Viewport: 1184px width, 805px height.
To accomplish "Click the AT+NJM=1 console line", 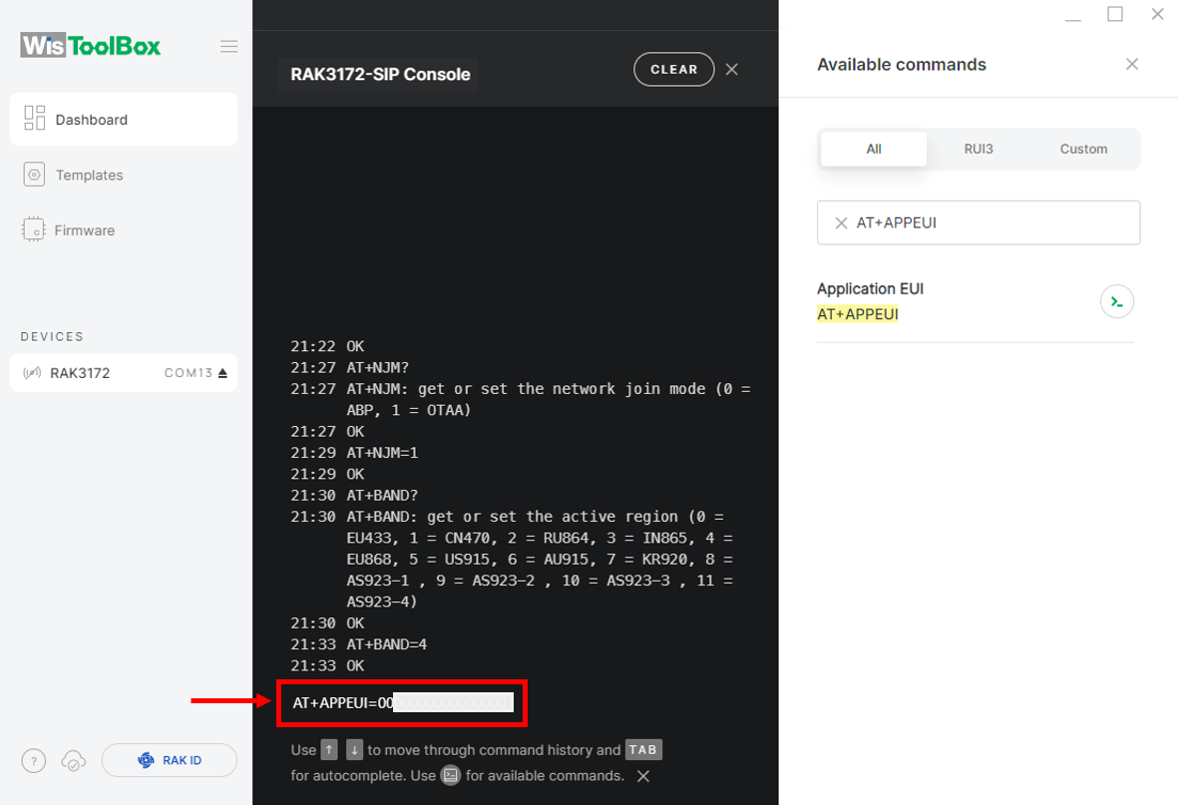I will [x=382, y=453].
